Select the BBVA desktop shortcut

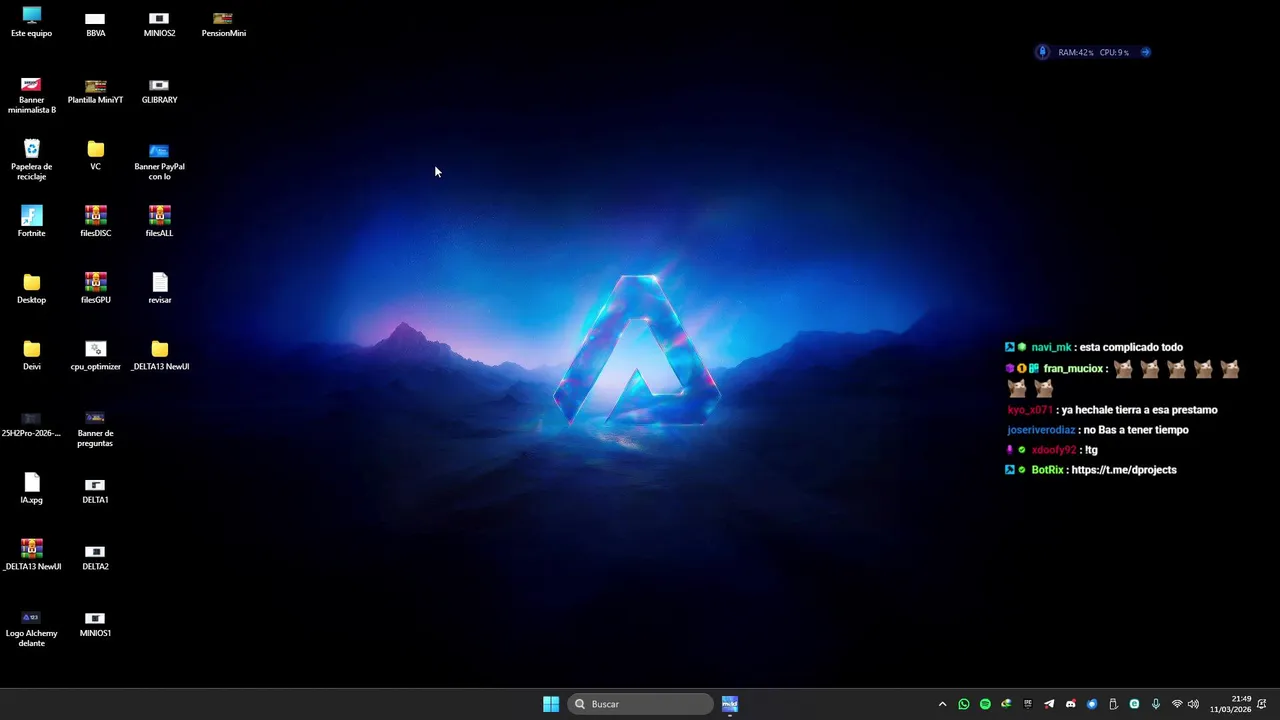point(96,24)
